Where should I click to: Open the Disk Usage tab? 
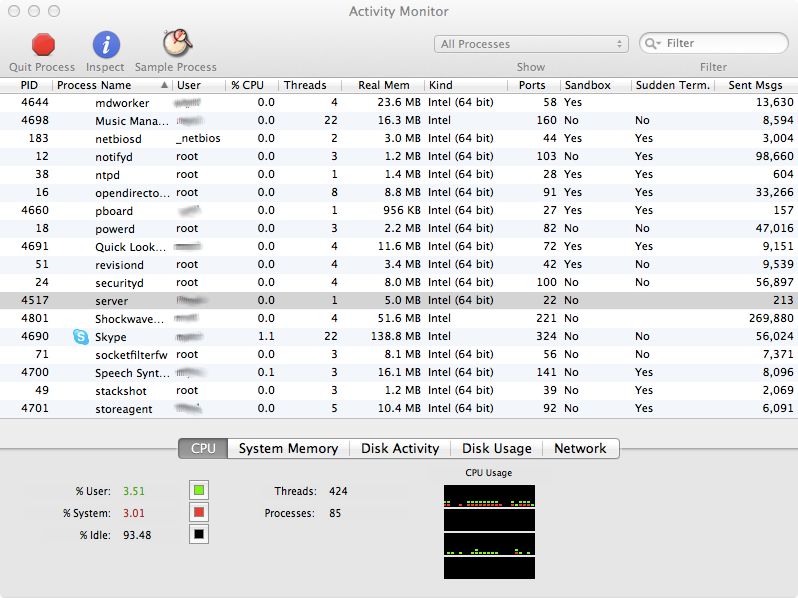pos(497,448)
